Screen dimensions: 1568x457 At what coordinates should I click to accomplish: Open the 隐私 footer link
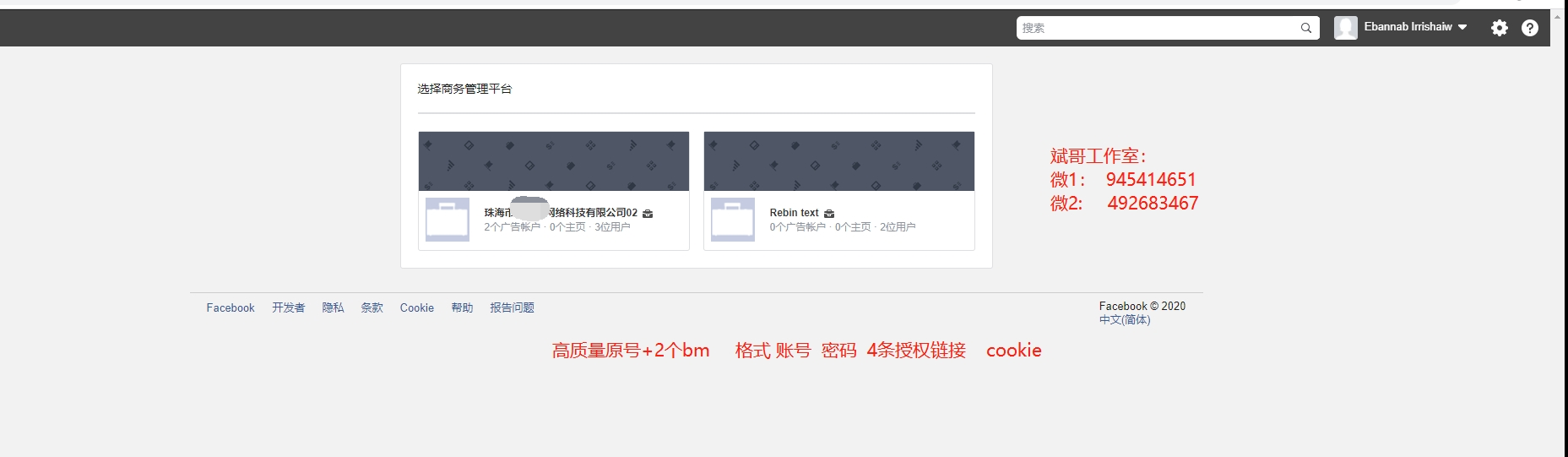(333, 307)
